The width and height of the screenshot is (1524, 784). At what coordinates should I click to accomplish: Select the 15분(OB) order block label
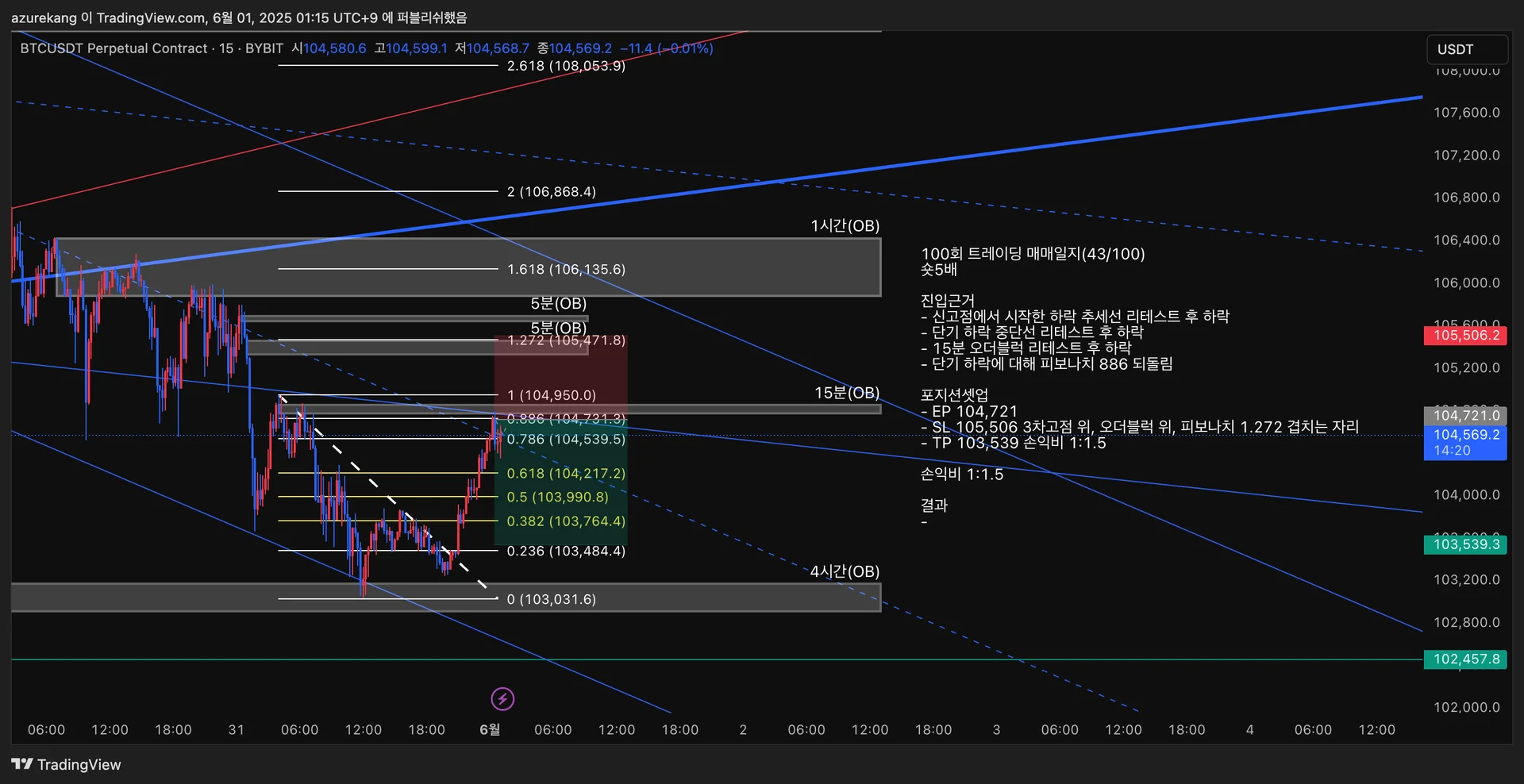click(x=847, y=393)
